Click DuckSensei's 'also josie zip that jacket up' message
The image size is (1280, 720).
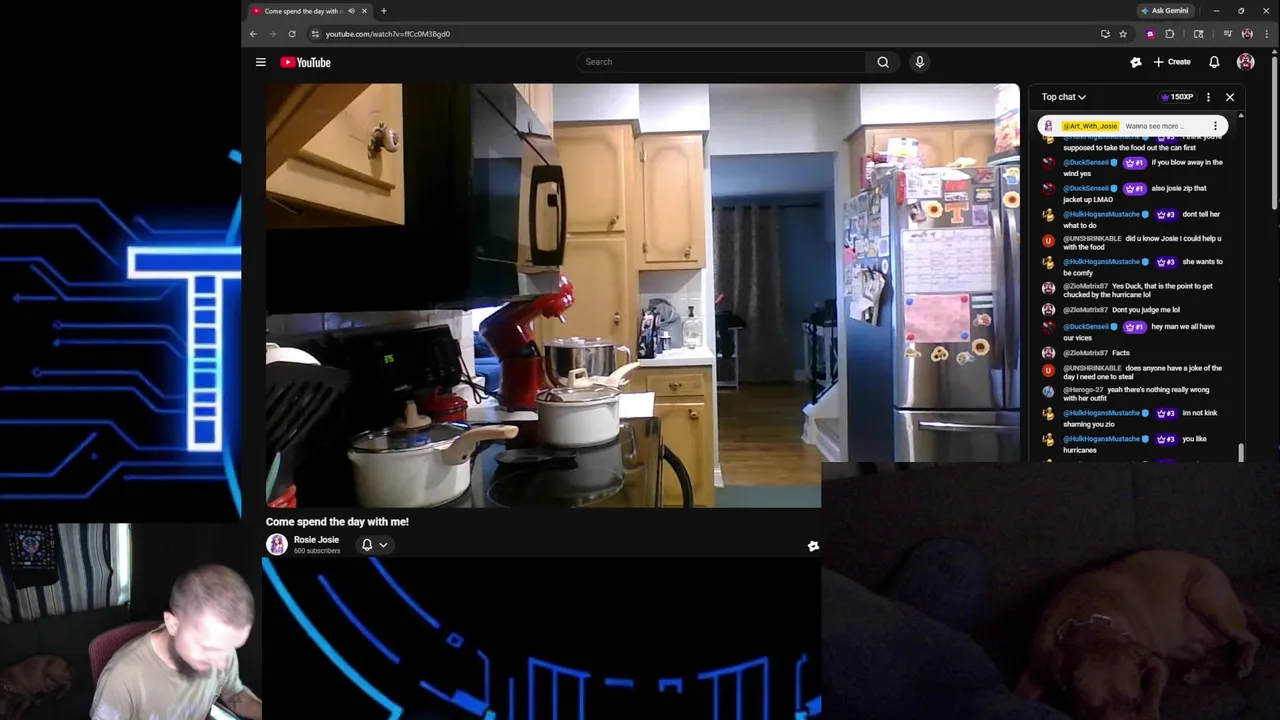tap(1134, 194)
